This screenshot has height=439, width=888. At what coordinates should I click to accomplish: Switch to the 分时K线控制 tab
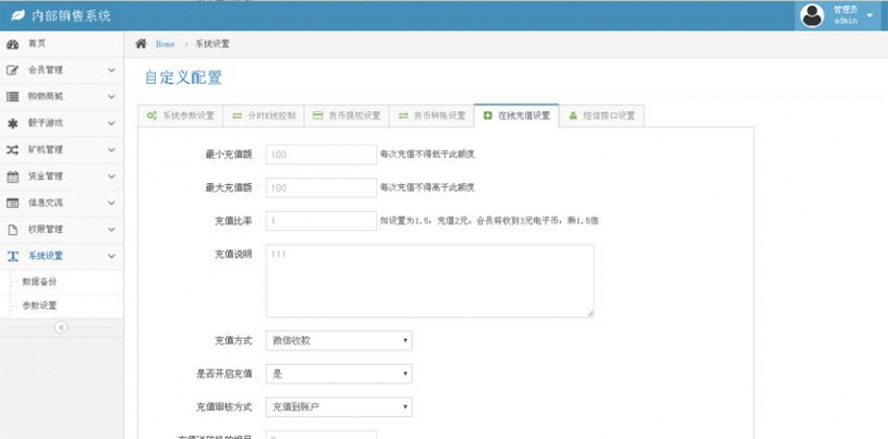tap(264, 116)
